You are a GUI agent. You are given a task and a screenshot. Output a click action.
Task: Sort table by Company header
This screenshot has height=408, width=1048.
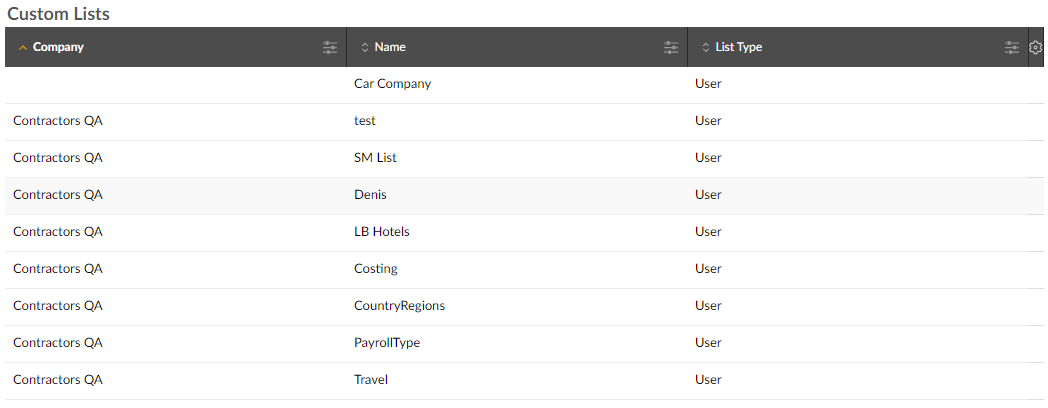[x=58, y=47]
